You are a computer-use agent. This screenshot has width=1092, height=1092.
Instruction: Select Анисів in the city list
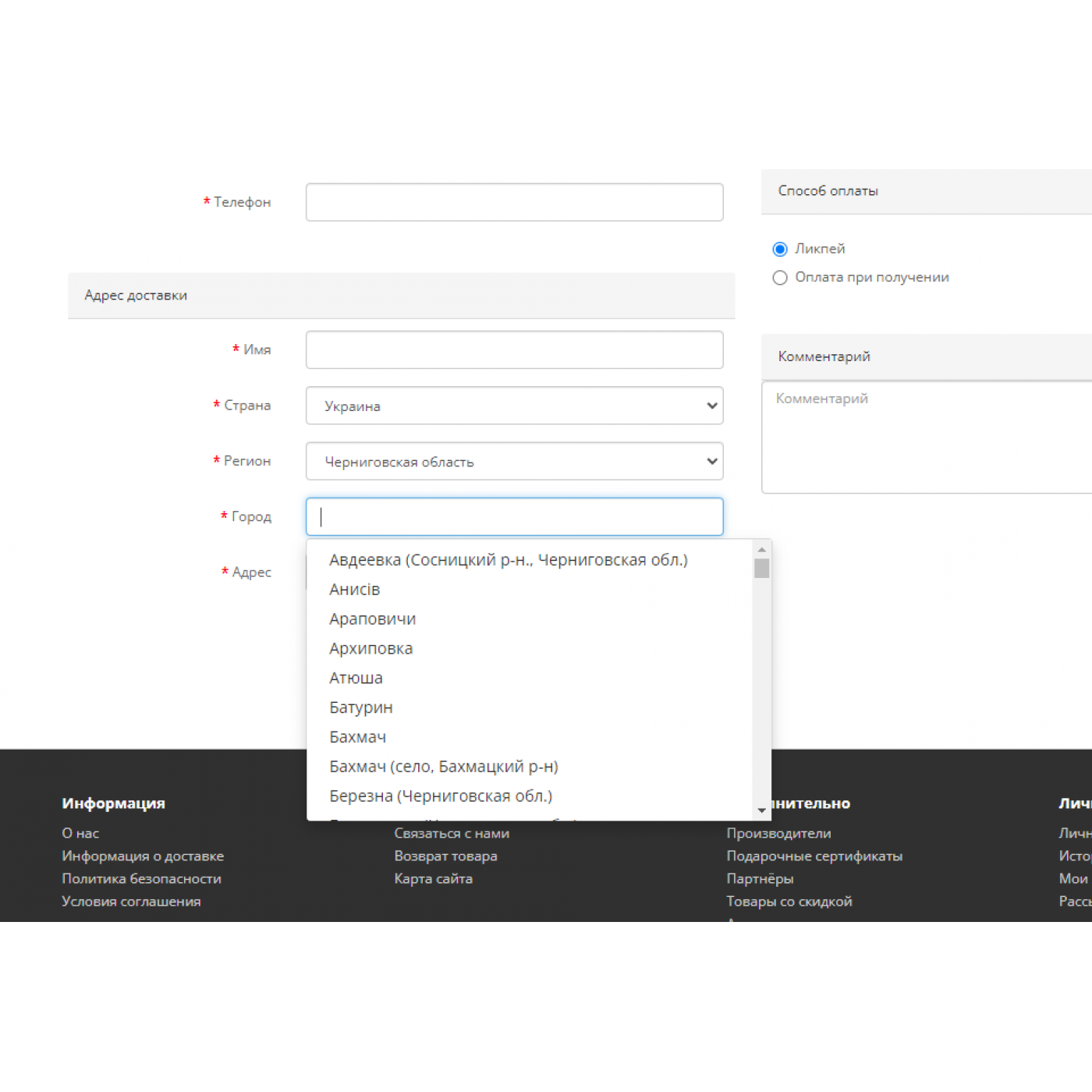tap(355, 590)
